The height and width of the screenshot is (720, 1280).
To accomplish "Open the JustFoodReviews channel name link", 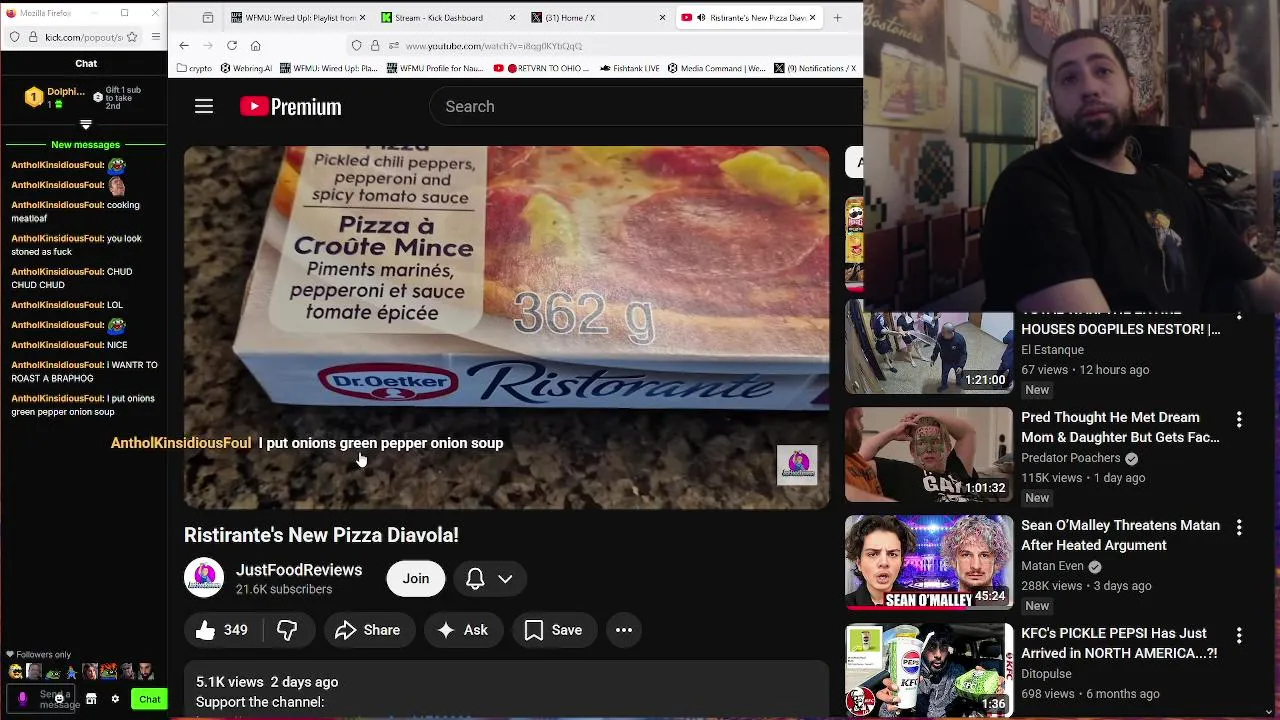I will click(299, 570).
